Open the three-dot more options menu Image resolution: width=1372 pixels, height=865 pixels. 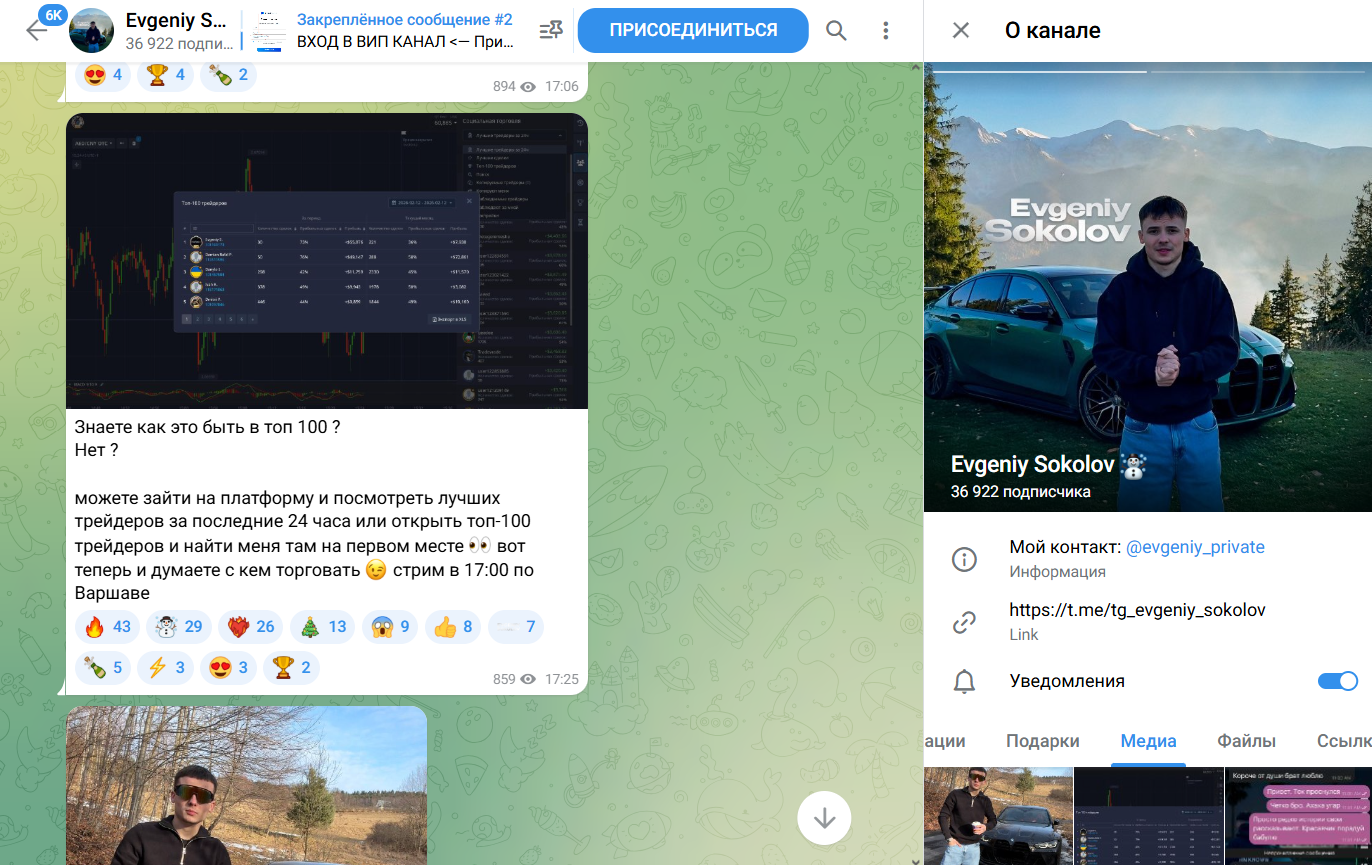point(885,30)
